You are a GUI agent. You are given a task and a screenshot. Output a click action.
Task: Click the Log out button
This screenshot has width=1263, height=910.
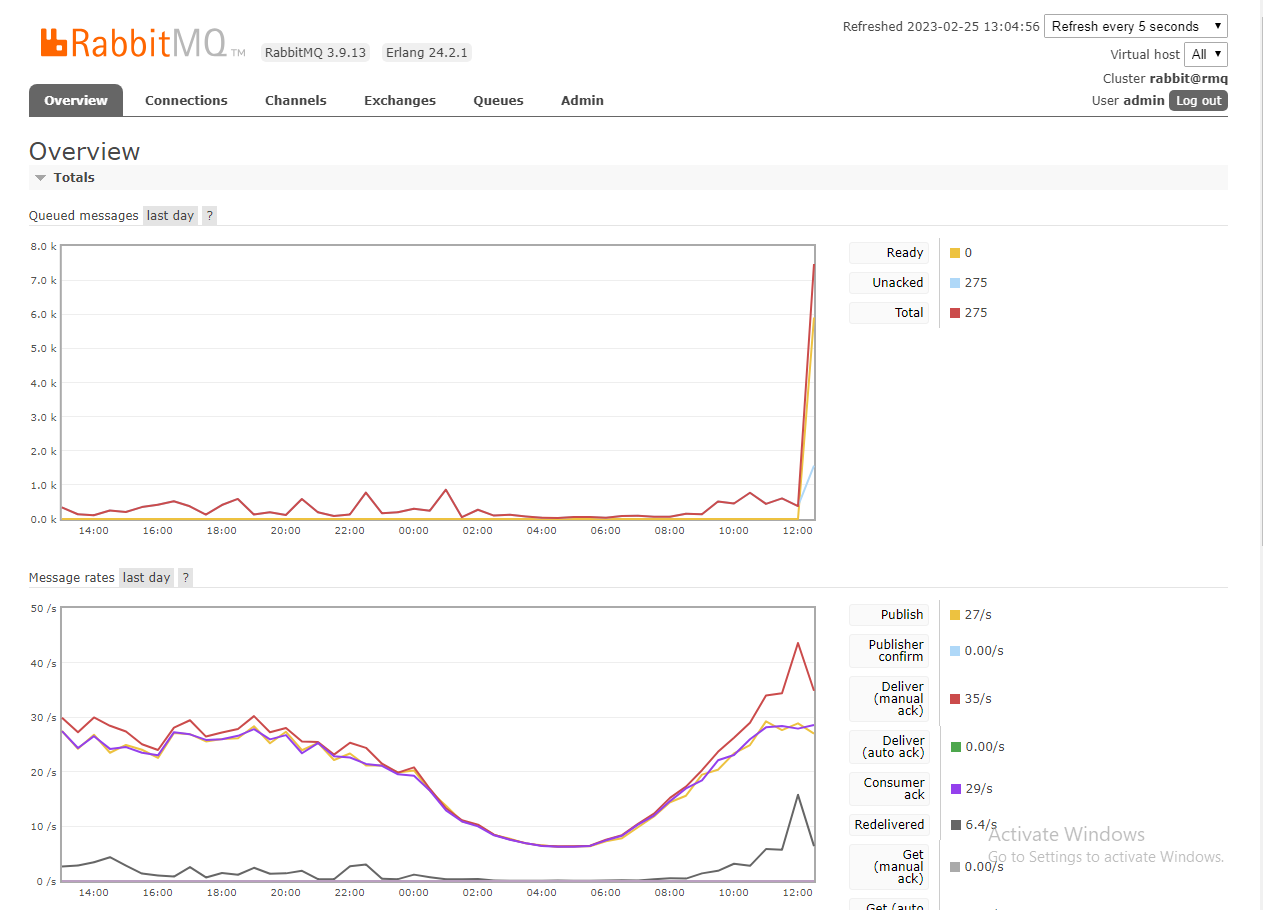point(1198,100)
